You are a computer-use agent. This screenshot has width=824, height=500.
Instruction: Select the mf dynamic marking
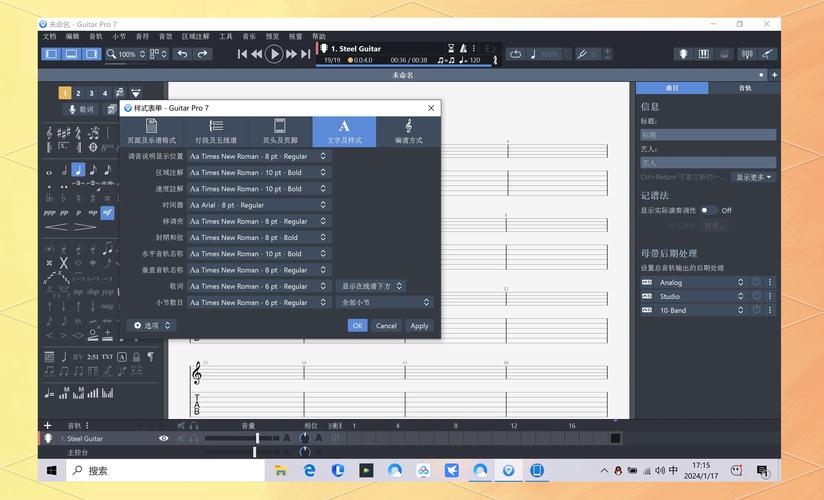click(107, 212)
